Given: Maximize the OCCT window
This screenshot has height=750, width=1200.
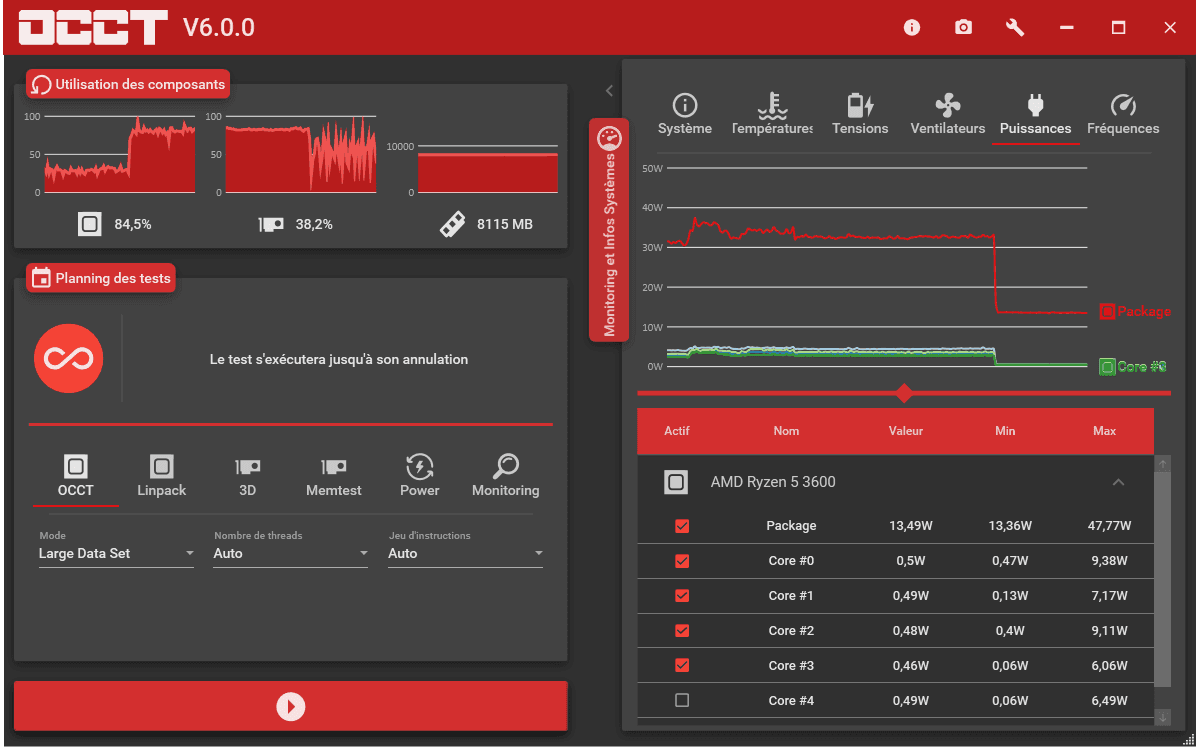Looking at the screenshot, I should pos(1119,28).
